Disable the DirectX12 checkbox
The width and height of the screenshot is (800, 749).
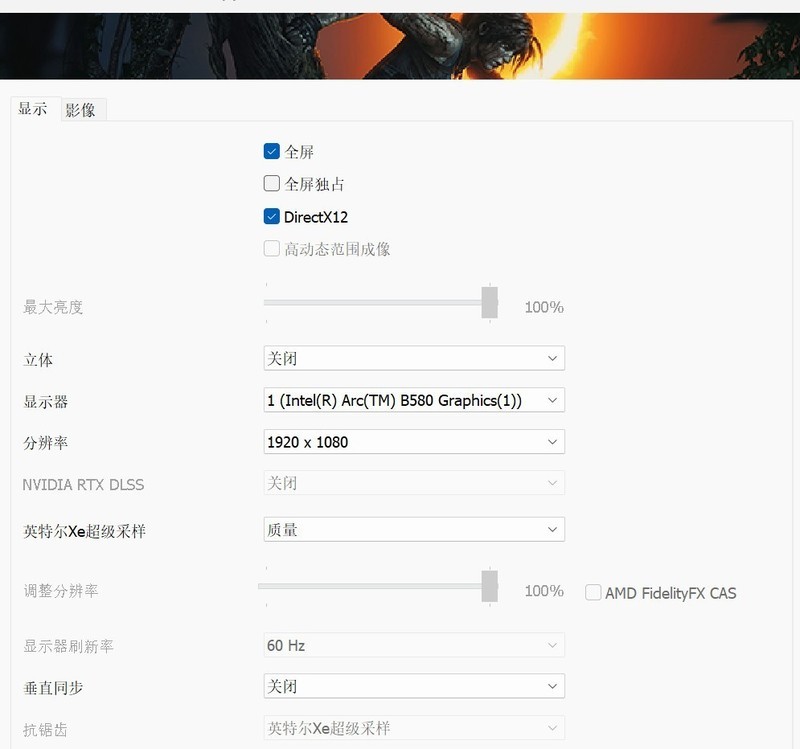click(x=270, y=217)
